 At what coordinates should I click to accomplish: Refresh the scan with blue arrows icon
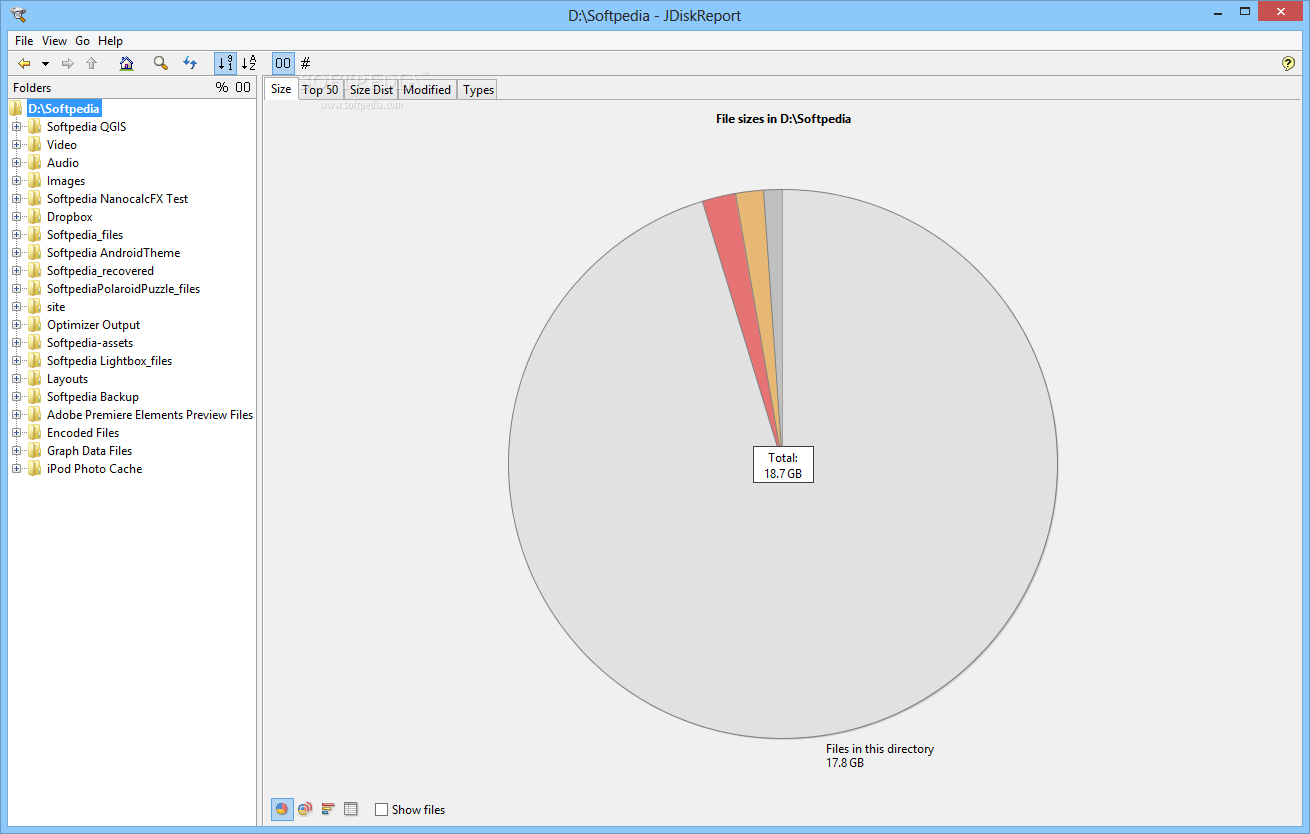(190, 63)
